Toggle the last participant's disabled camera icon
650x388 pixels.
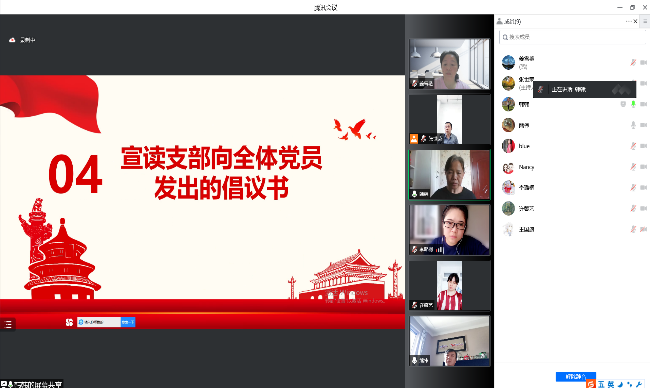click(x=643, y=229)
